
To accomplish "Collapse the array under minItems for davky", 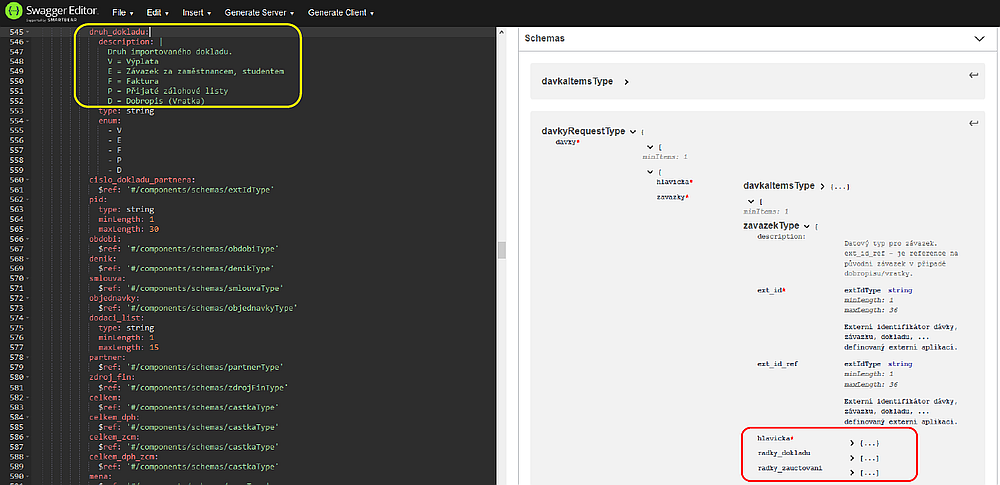I will coord(651,147).
